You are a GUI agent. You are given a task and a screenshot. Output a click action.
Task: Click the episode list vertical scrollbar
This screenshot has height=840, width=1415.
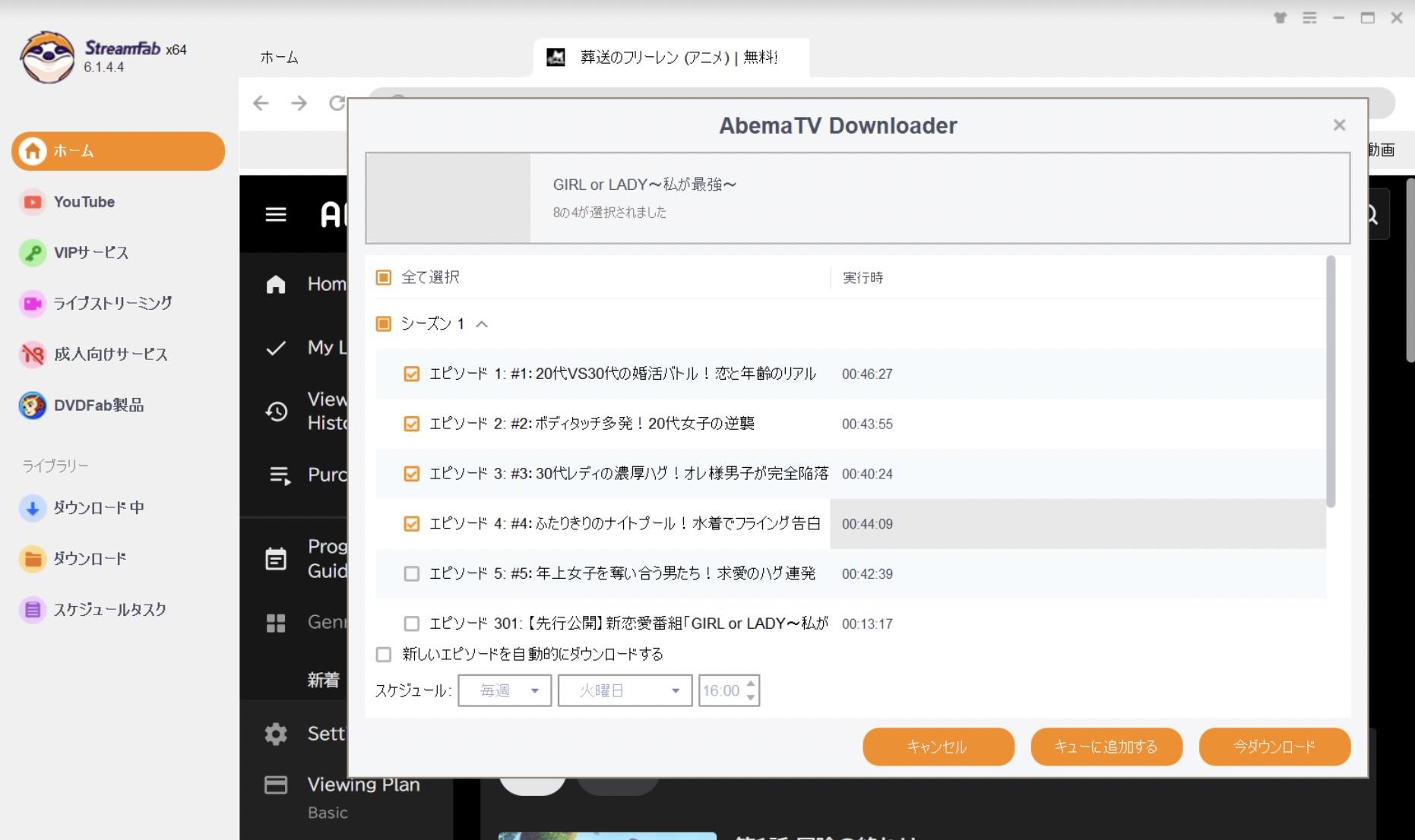[1331, 382]
